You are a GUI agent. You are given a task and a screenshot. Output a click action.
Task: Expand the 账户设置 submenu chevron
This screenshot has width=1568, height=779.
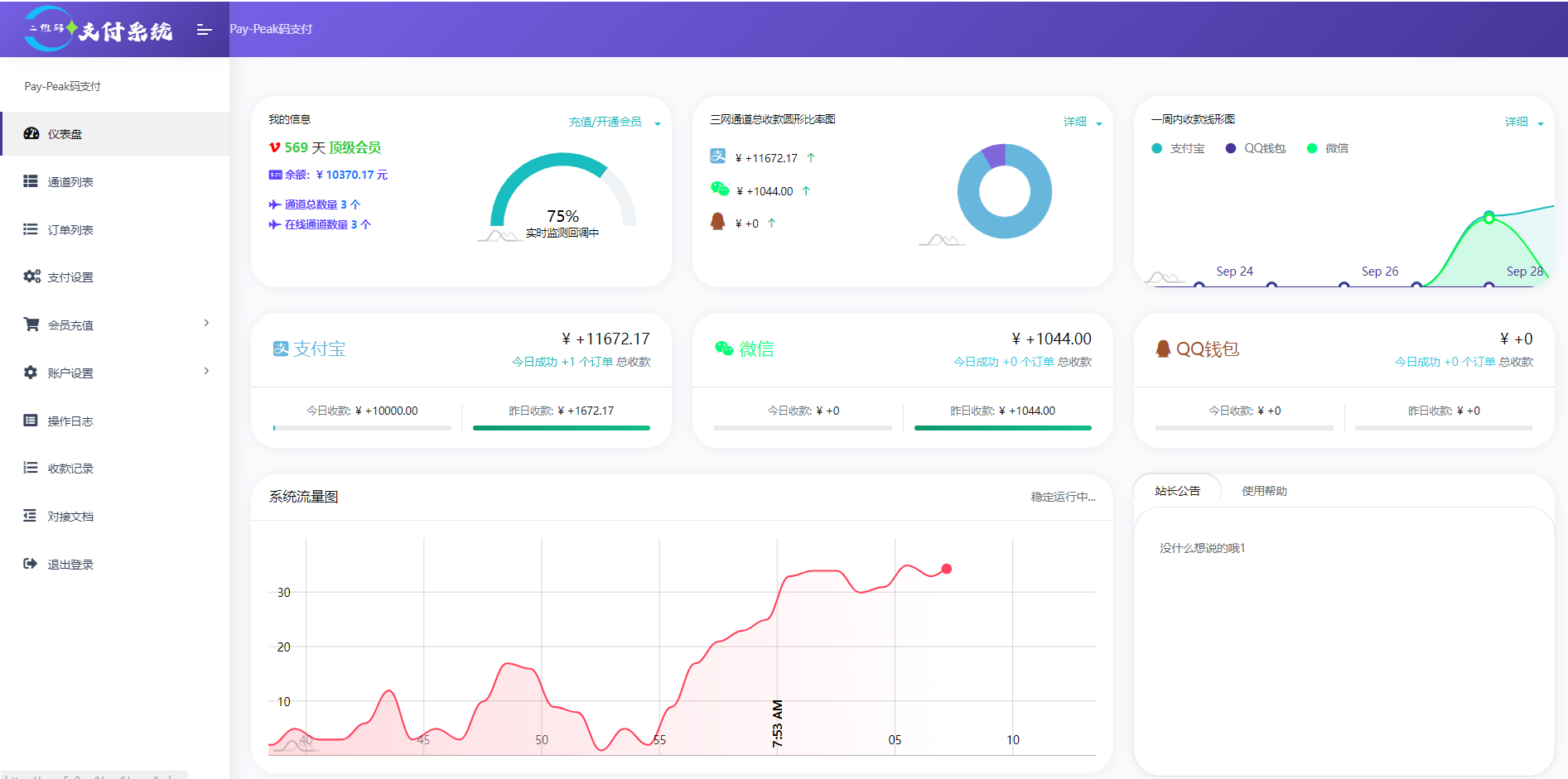[x=206, y=371]
